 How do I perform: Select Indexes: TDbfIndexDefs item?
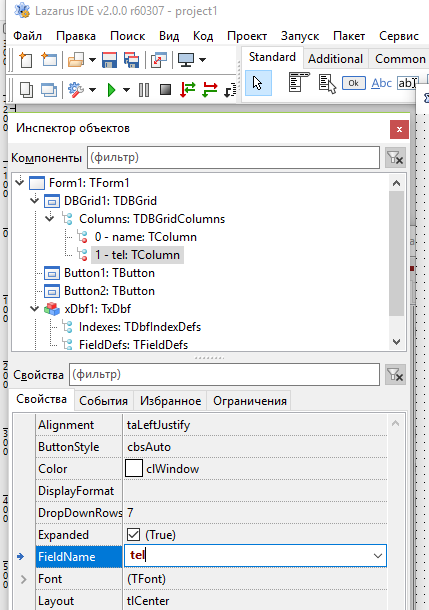(x=140, y=327)
